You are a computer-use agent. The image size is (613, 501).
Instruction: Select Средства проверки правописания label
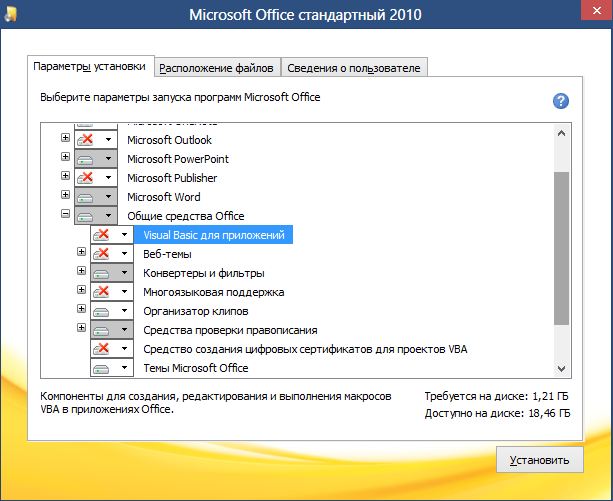click(x=230, y=330)
